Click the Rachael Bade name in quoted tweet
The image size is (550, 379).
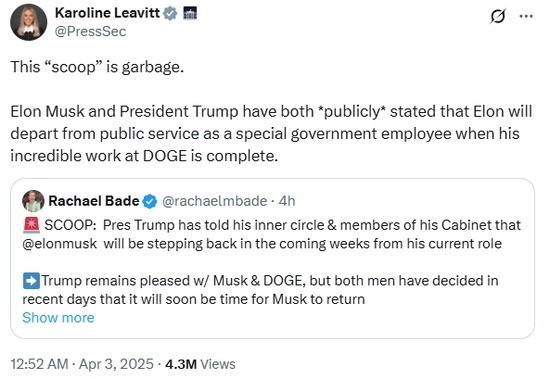pos(94,201)
